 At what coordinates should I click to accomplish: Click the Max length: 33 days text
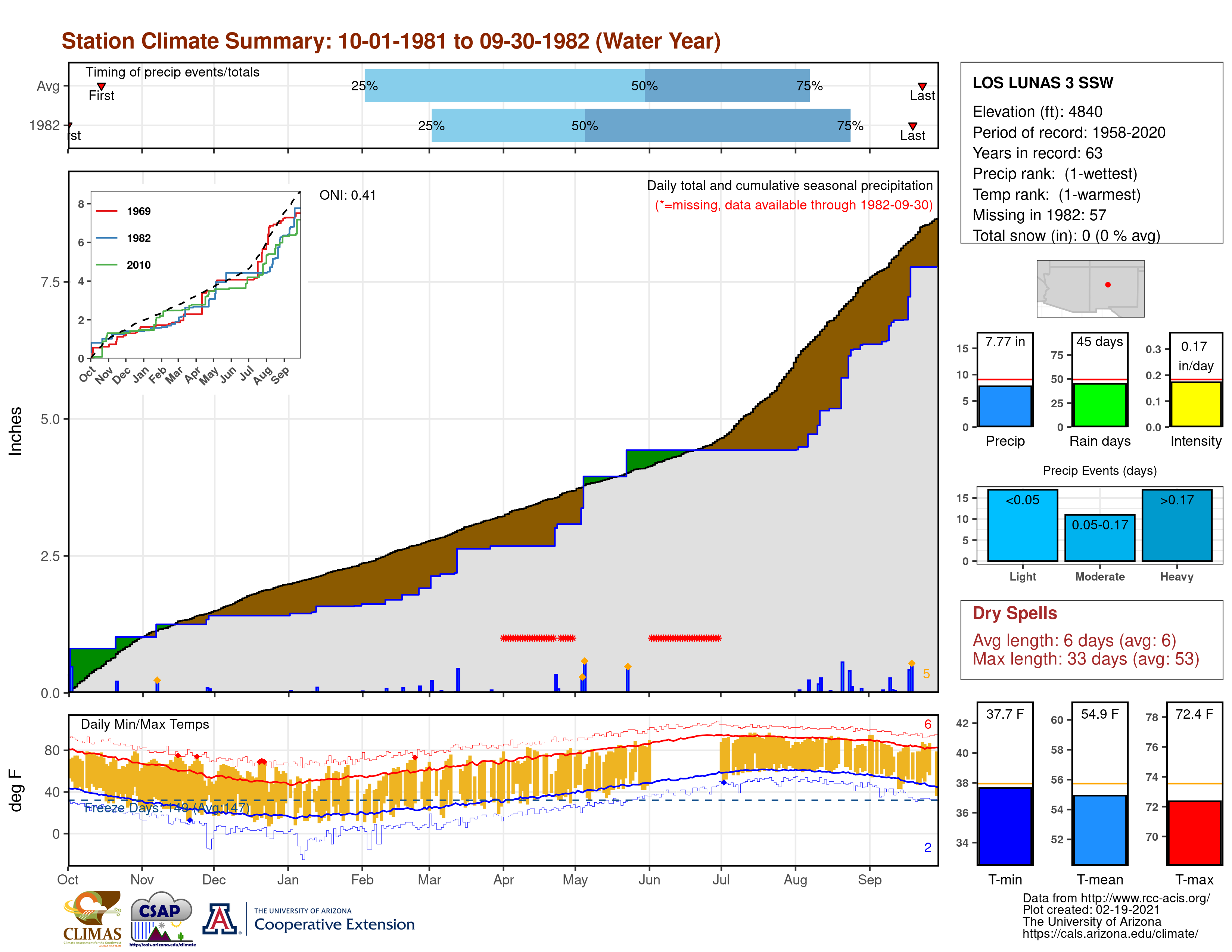point(1085,659)
